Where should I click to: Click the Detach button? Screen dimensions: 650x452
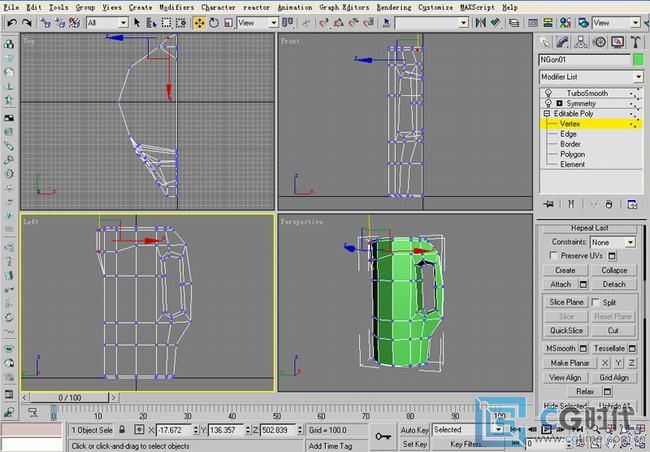[x=614, y=284]
